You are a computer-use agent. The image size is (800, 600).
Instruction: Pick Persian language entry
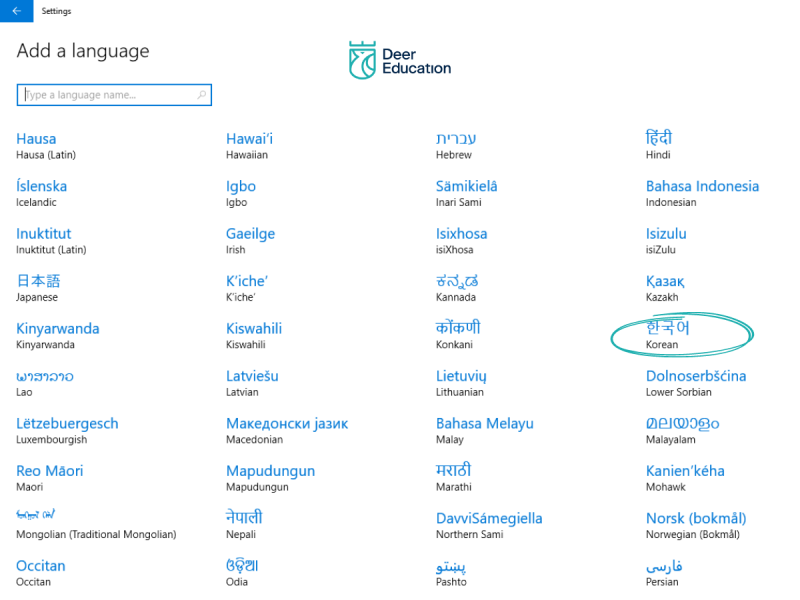point(663,572)
